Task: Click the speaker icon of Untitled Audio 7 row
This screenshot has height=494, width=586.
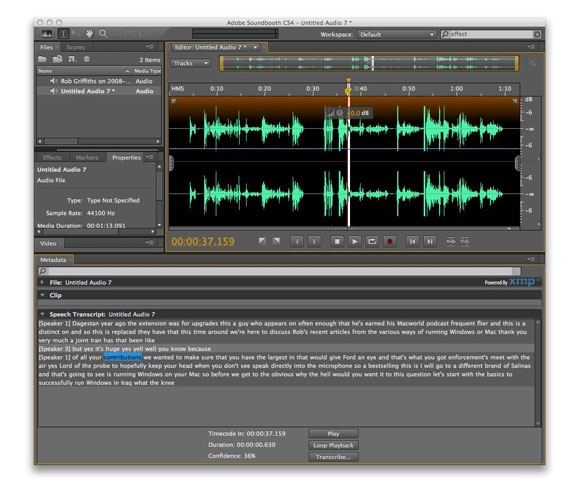Action: point(53,91)
